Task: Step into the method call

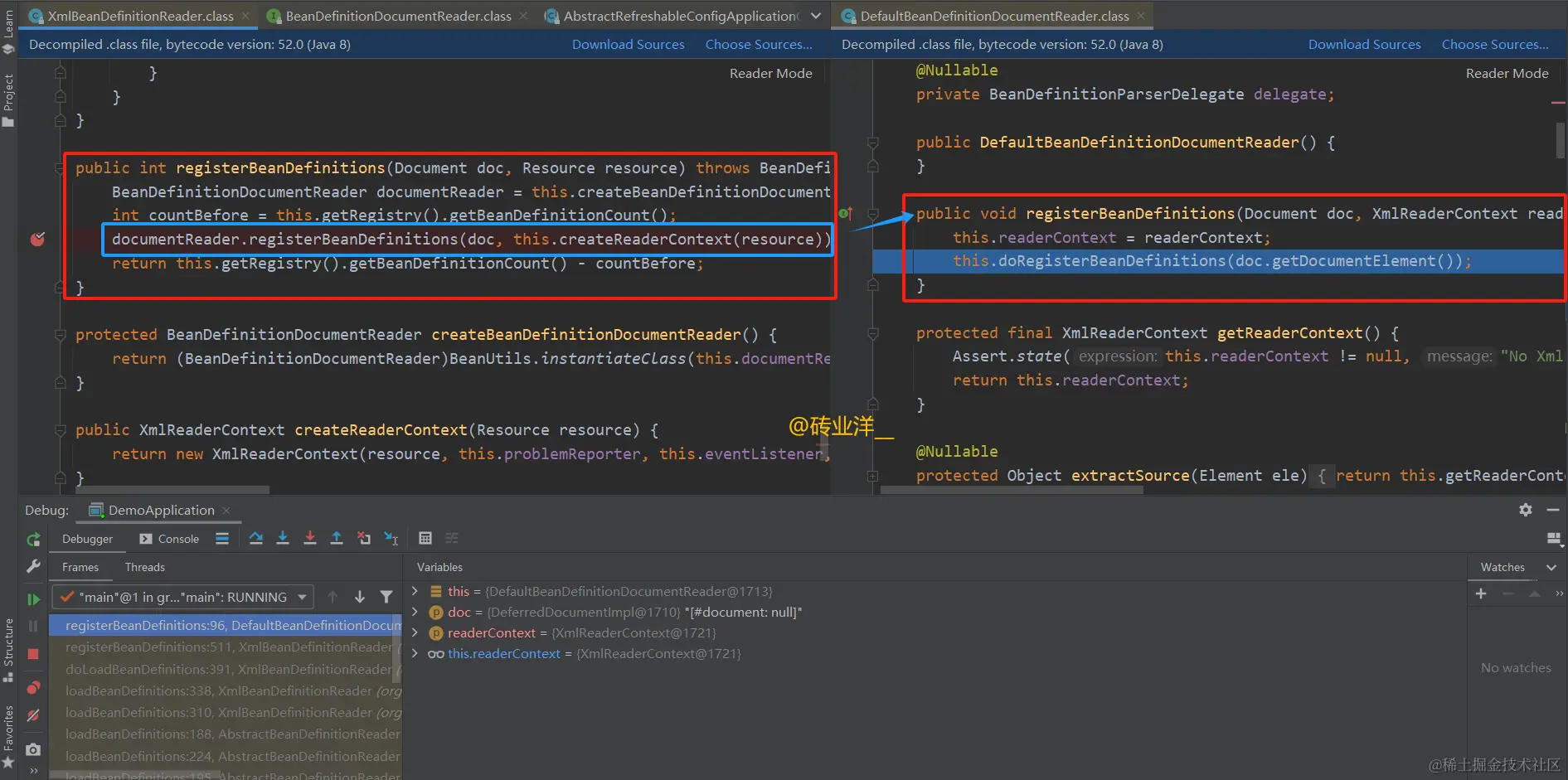Action: (x=283, y=538)
